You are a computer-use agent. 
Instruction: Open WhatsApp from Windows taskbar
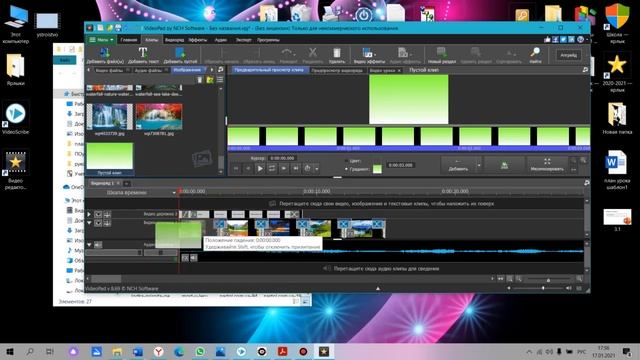pos(200,351)
